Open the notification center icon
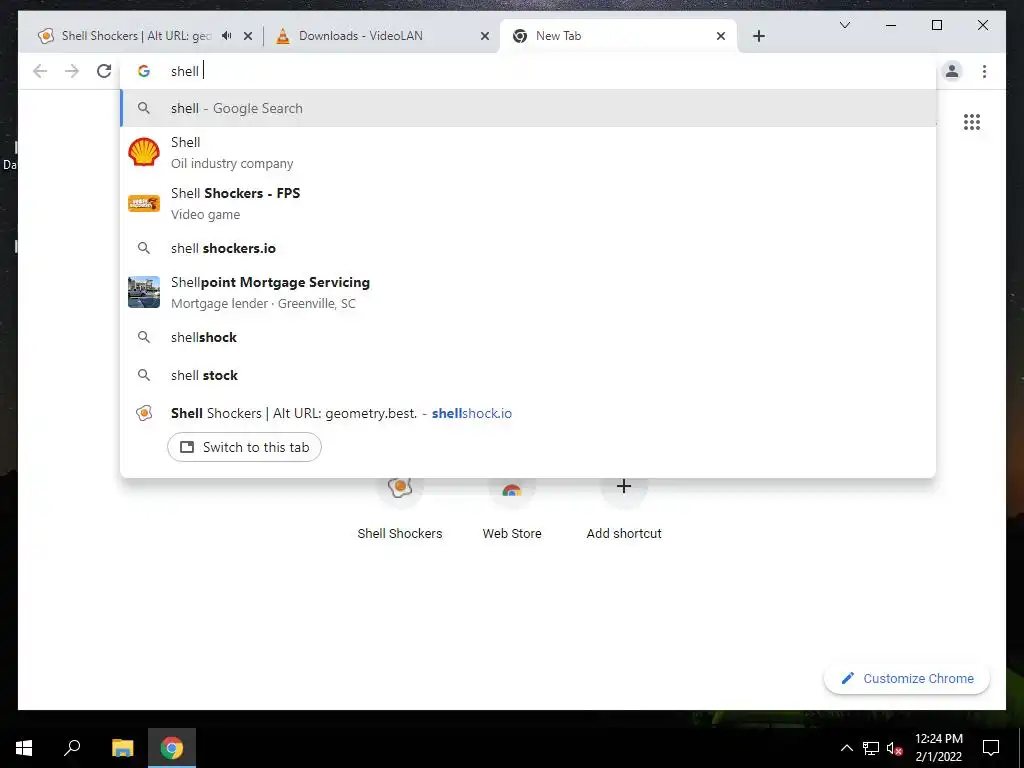The image size is (1024, 768). tap(991, 748)
